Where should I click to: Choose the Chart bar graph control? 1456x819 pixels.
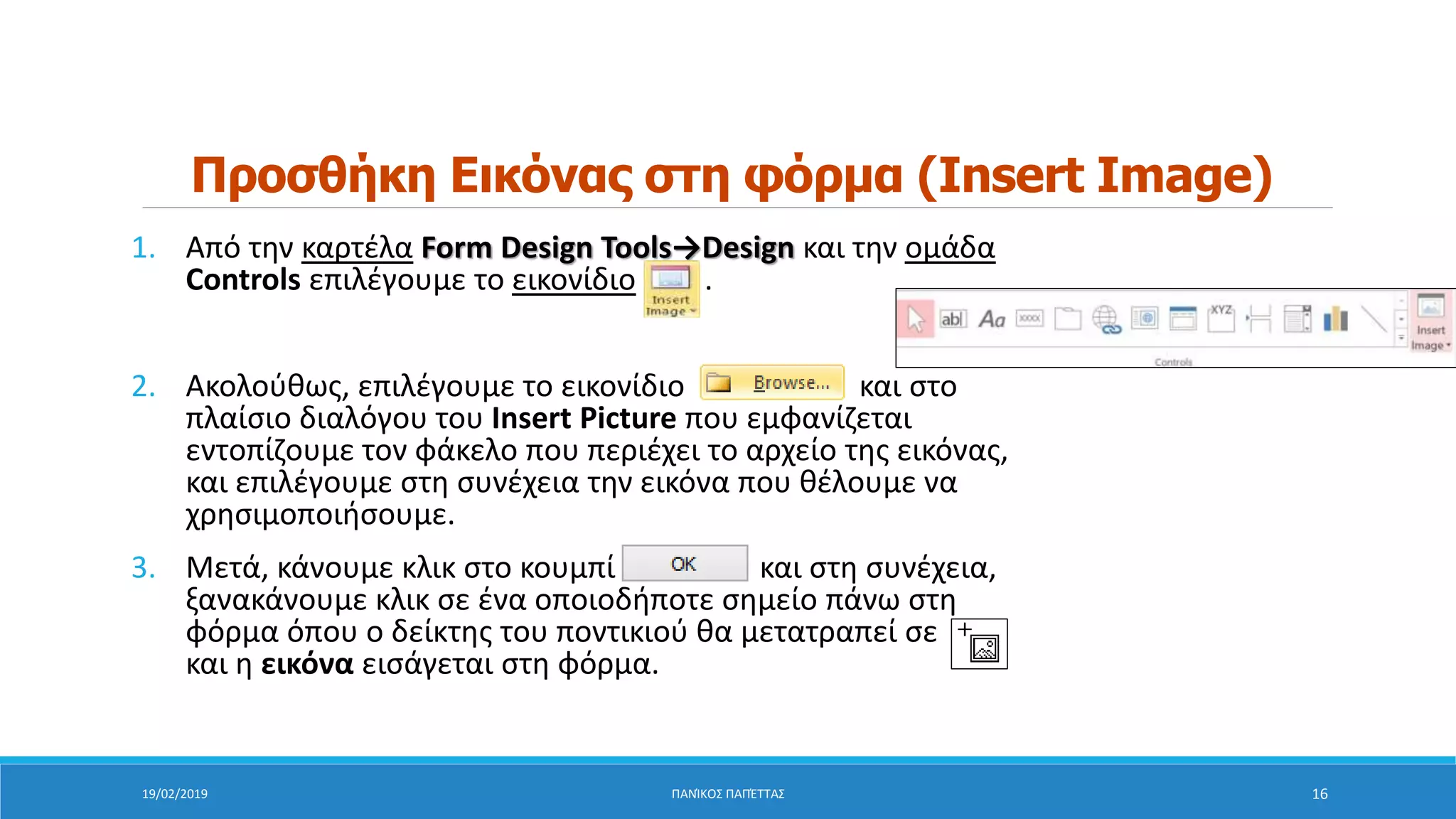point(1336,319)
